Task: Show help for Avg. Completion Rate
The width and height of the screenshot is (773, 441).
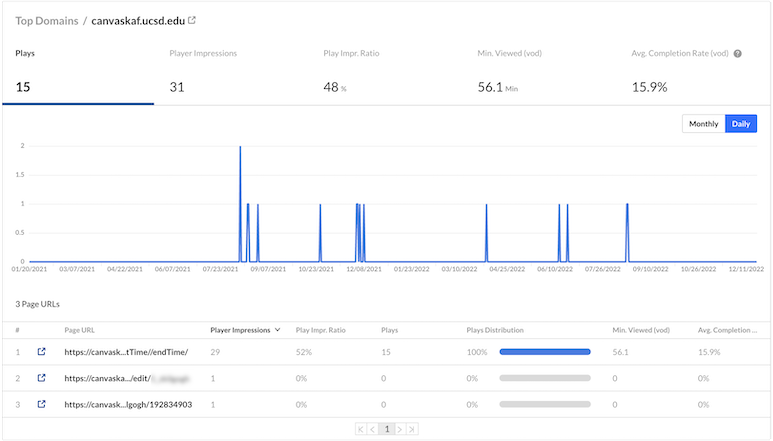Action: [738, 54]
